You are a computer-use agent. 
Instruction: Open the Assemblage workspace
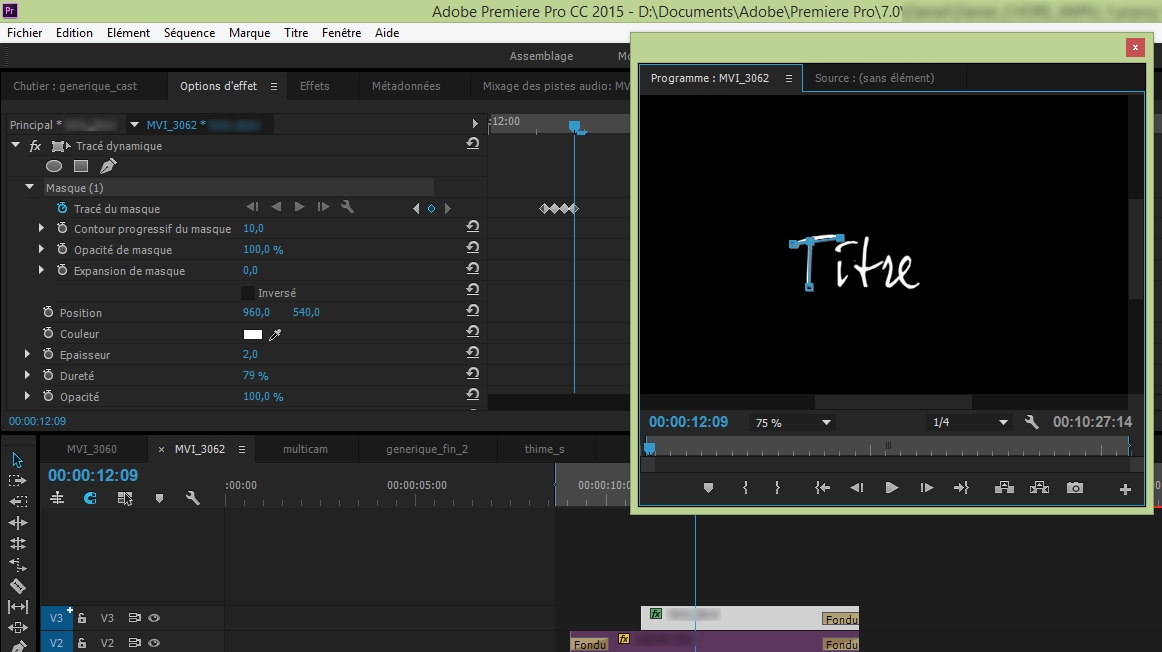tap(541, 56)
